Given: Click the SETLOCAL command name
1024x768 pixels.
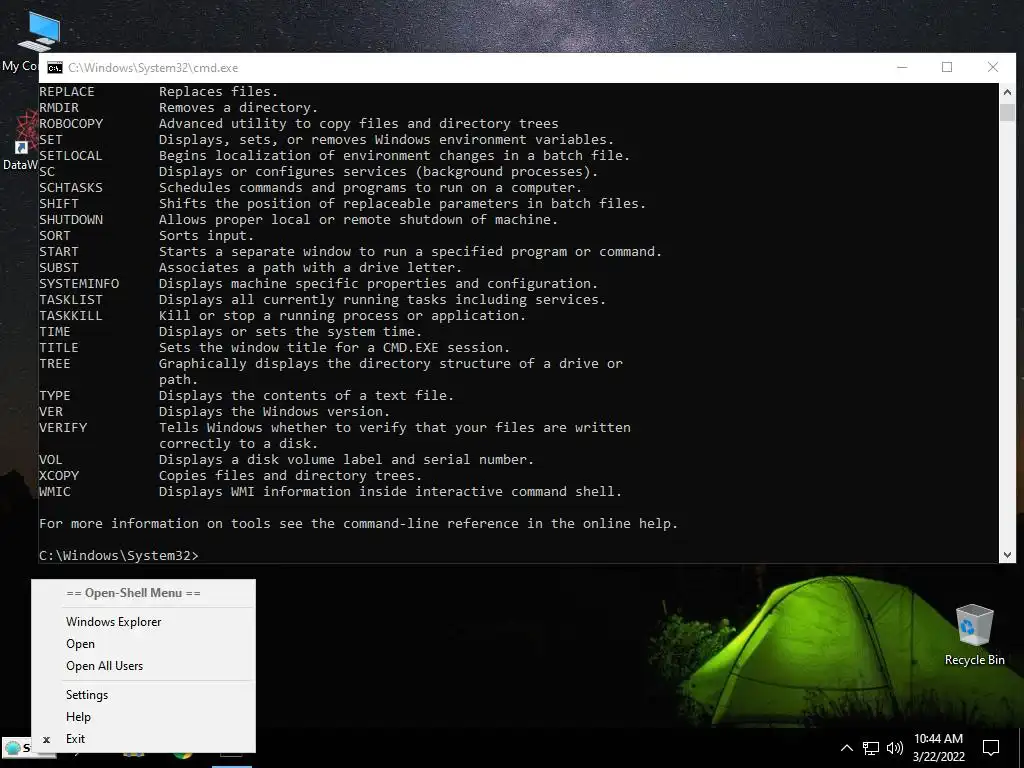Looking at the screenshot, I should click(x=71, y=155).
